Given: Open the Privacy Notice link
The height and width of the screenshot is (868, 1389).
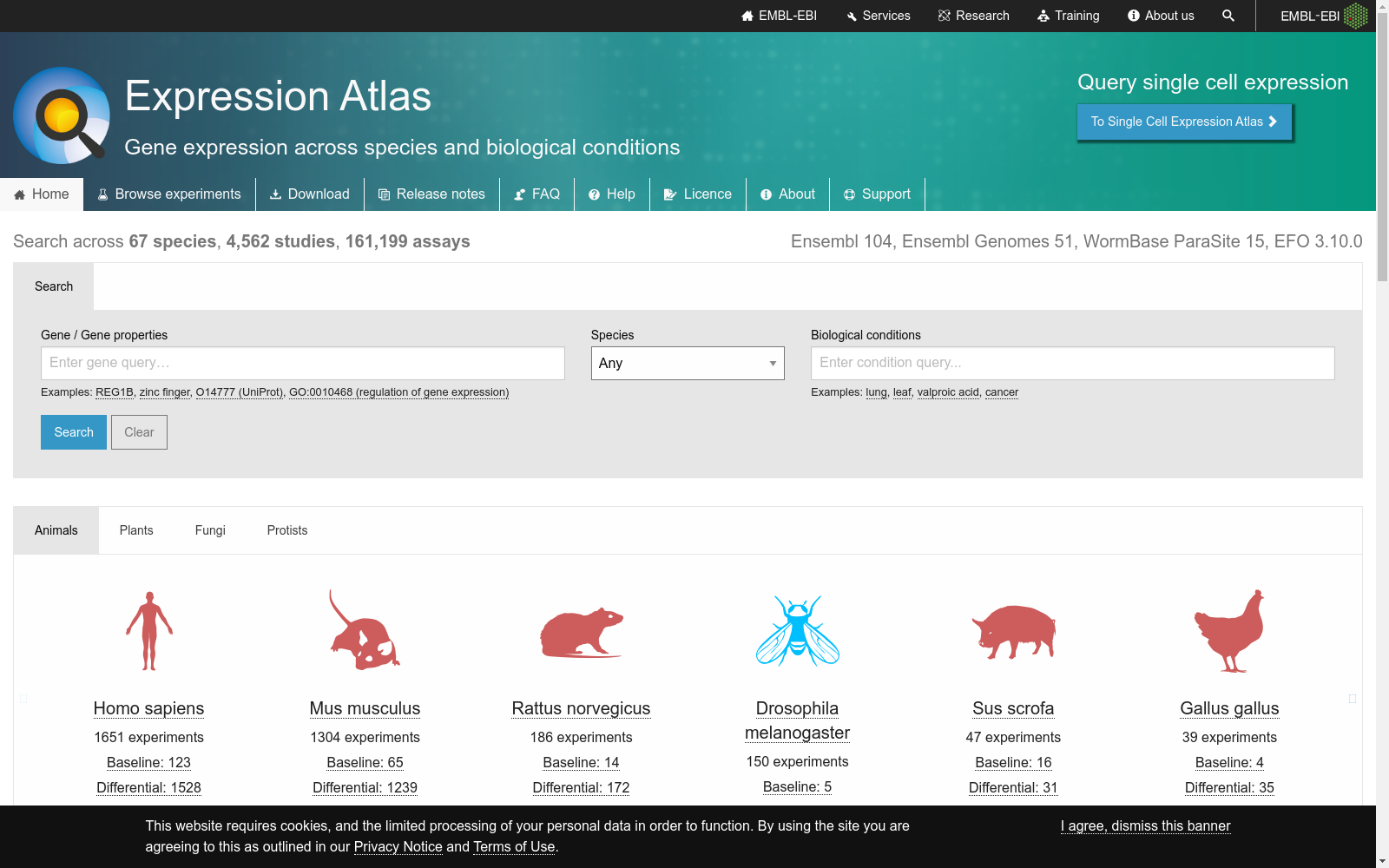Looking at the screenshot, I should (398, 846).
